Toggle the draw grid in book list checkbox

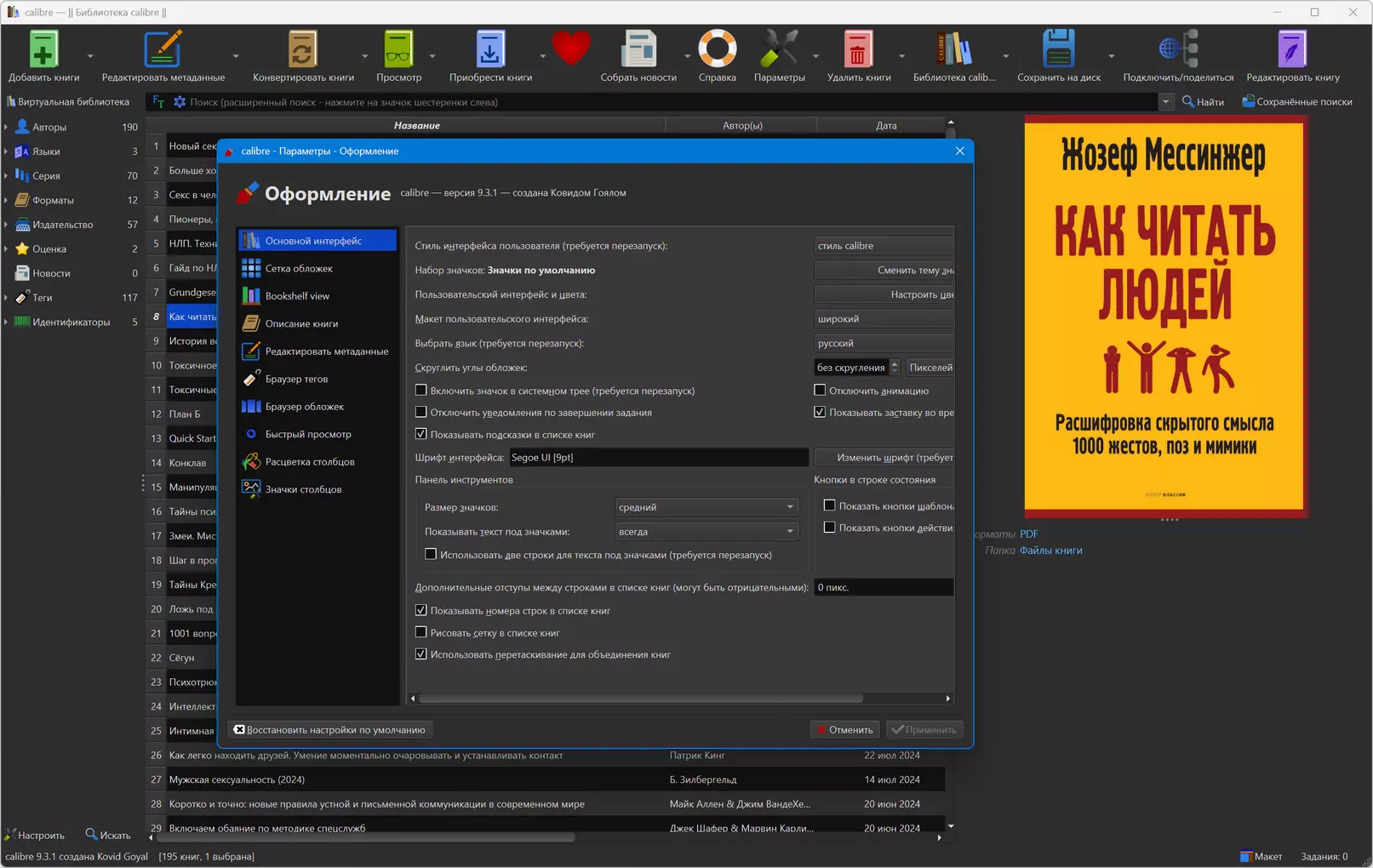421,632
